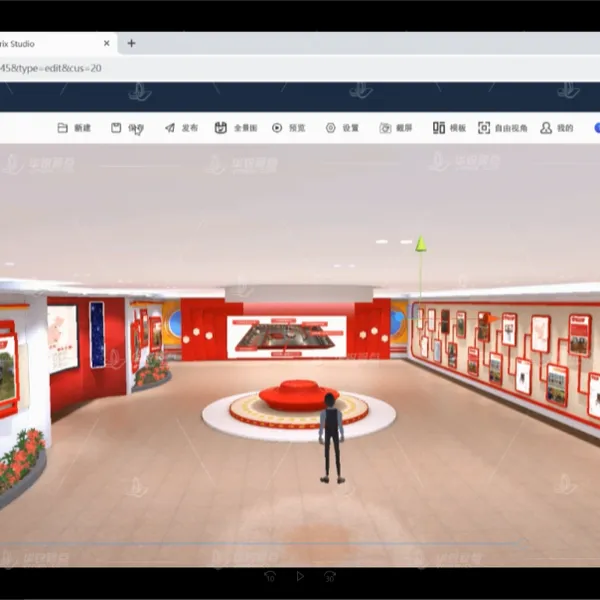Select the floor map display on back wall
The height and width of the screenshot is (600, 600).
(287, 337)
